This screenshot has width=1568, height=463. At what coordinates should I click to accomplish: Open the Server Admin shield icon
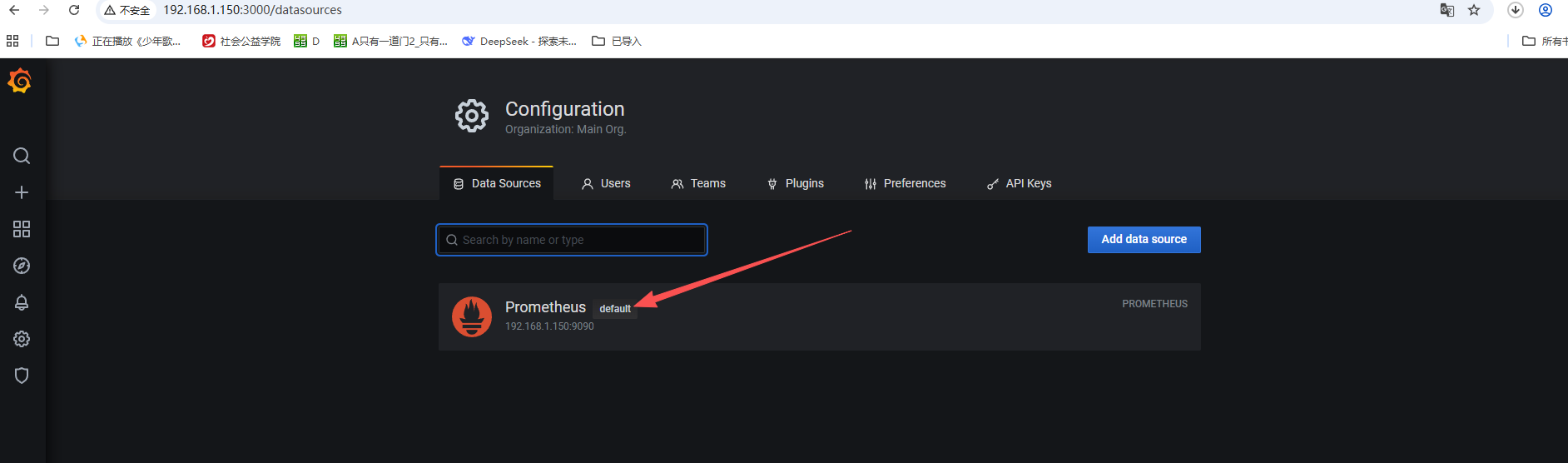(x=22, y=376)
